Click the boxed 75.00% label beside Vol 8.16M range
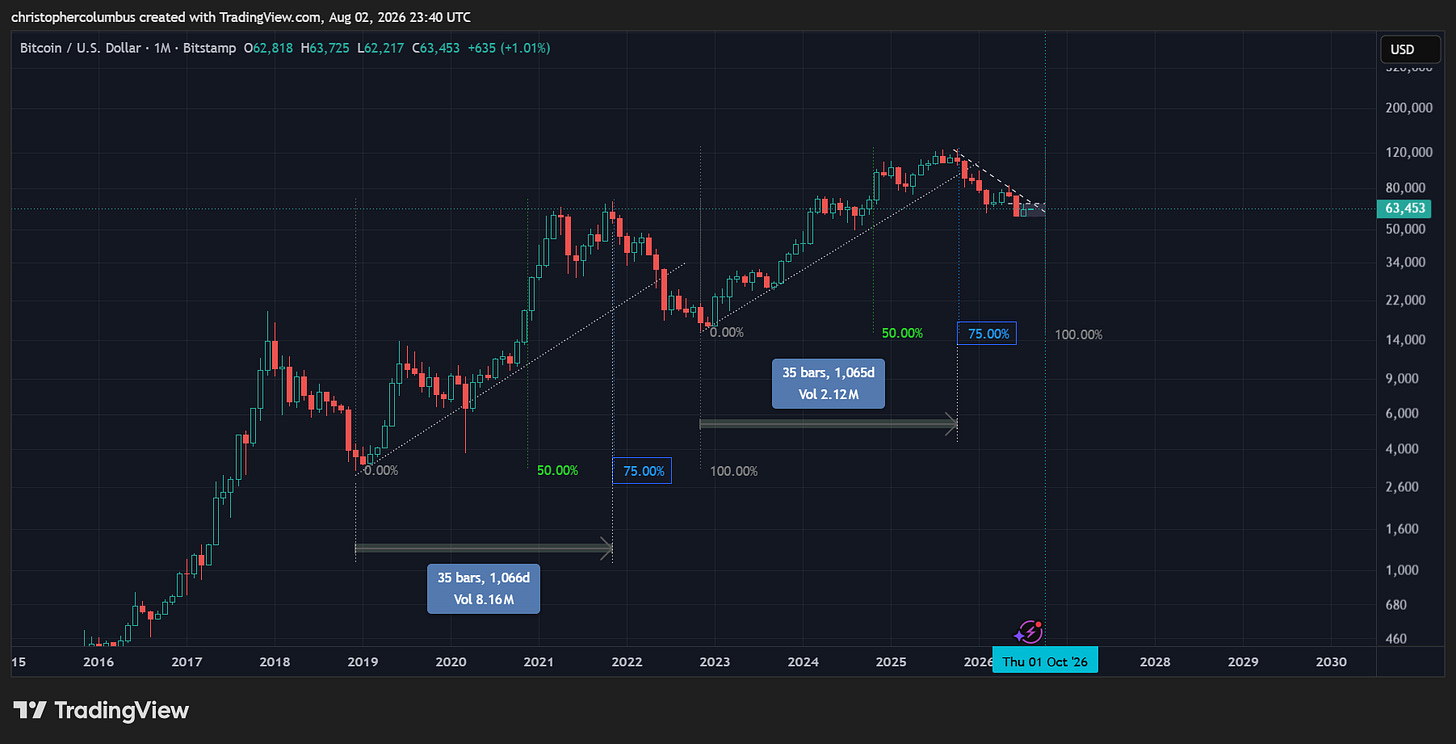This screenshot has height=744, width=1456. 642,471
